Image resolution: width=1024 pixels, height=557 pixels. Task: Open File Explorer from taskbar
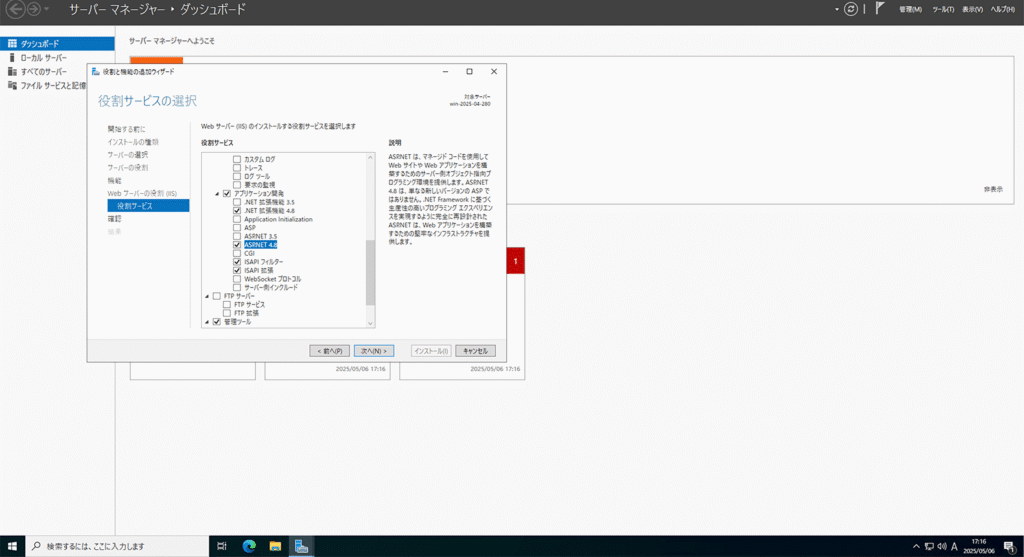(275, 546)
